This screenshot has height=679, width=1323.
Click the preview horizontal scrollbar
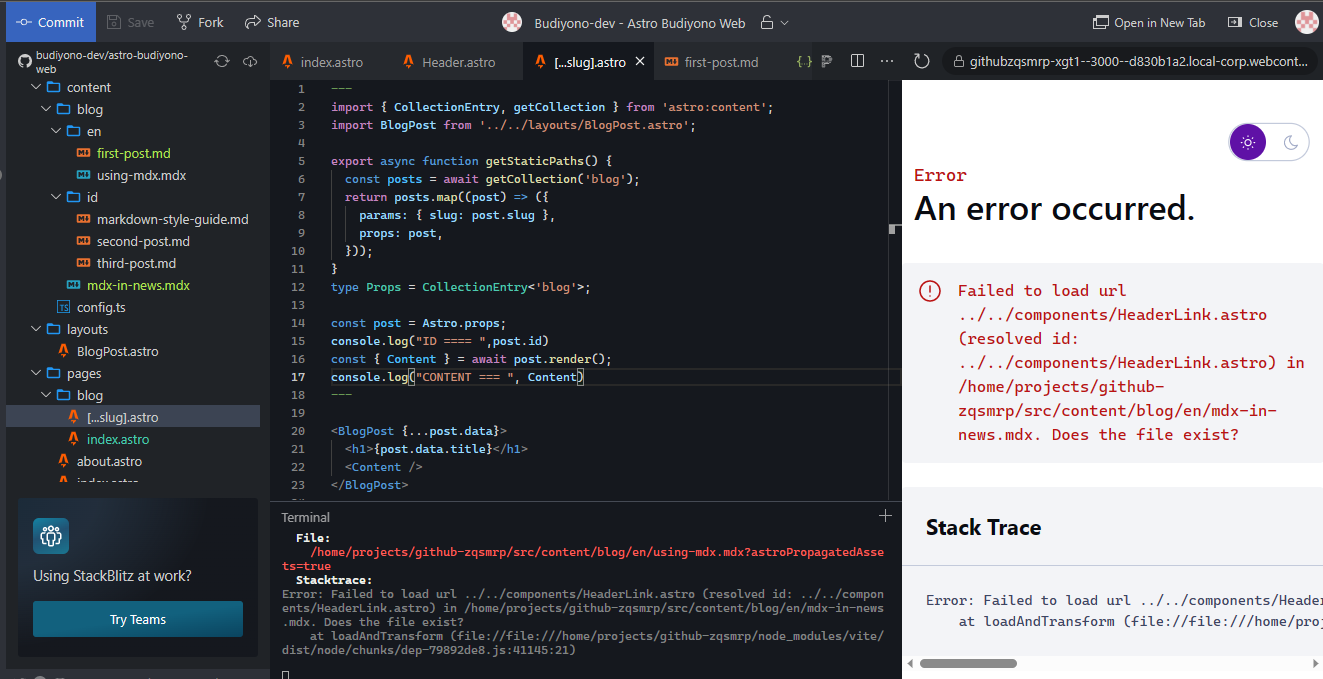[968, 663]
